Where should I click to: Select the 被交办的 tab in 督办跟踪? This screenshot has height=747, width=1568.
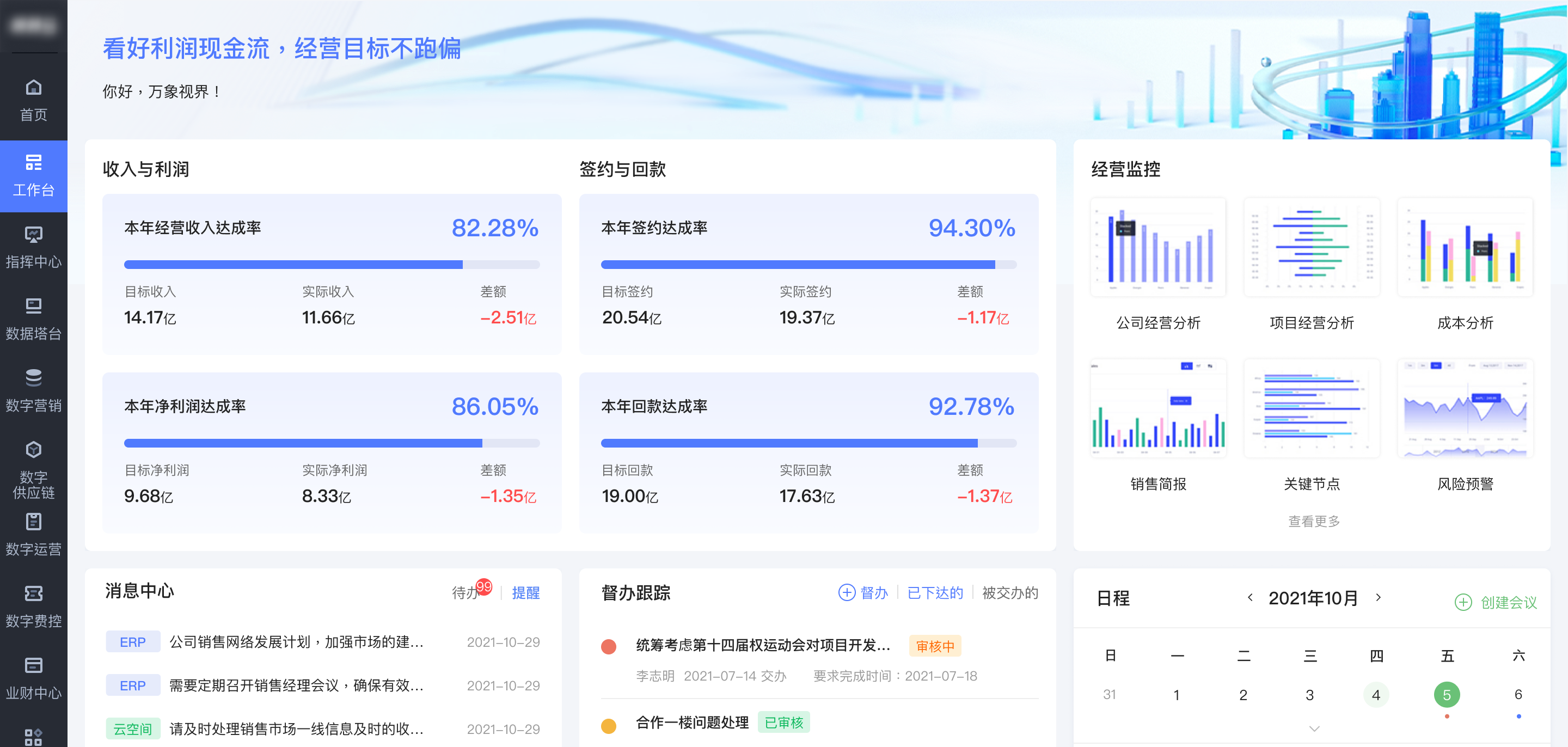[x=1010, y=592]
